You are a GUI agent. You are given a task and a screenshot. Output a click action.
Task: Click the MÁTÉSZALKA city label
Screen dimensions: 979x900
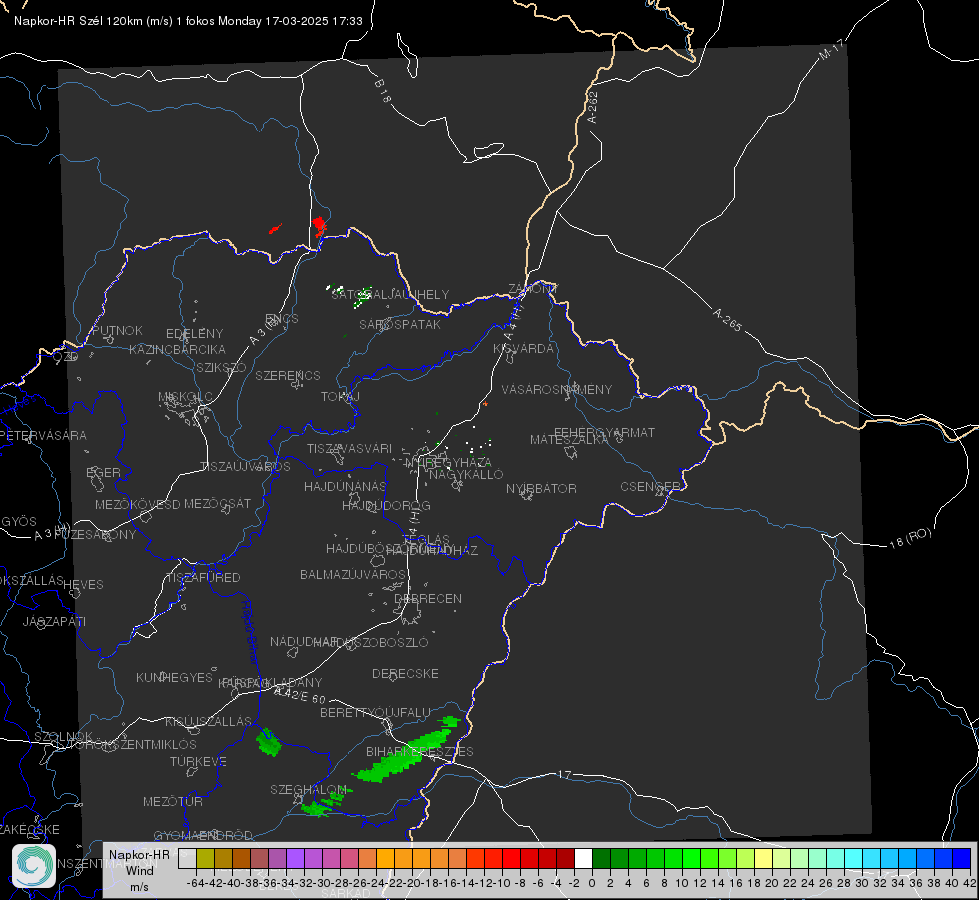pos(569,440)
